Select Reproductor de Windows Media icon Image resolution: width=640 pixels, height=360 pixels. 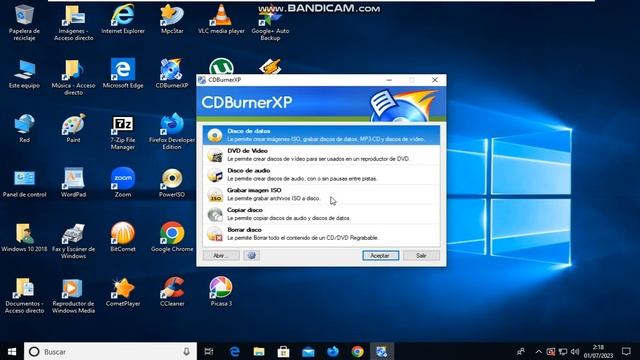73,296
